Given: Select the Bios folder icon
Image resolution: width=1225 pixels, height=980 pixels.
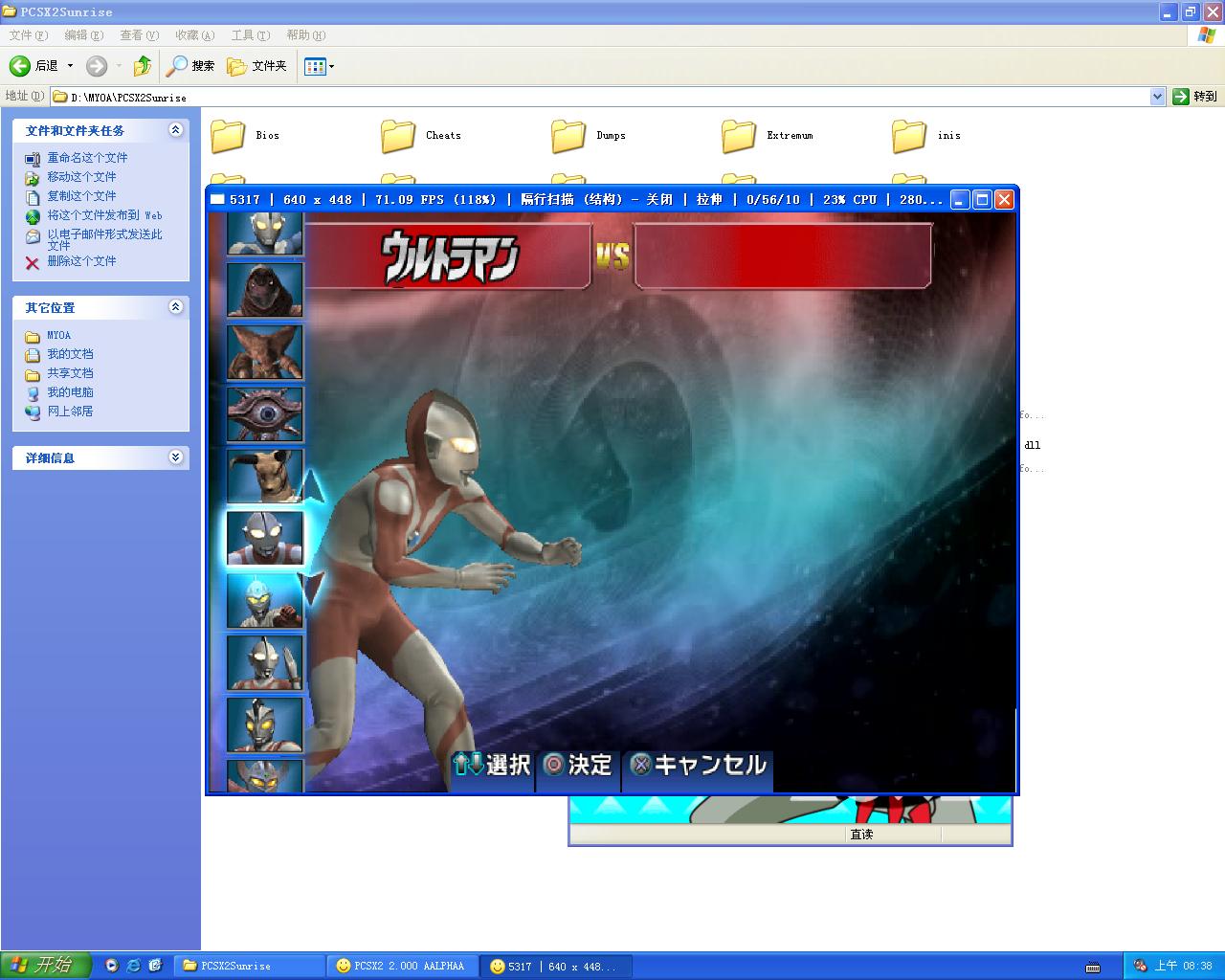Looking at the screenshot, I should [228, 136].
